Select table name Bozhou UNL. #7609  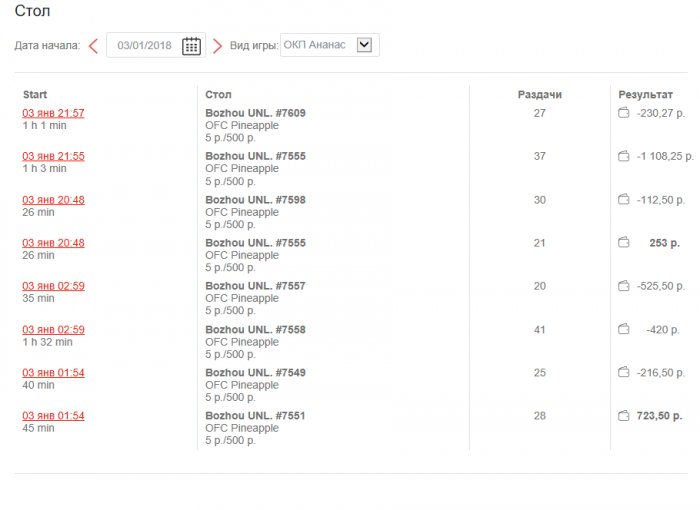pyautogui.click(x=255, y=113)
